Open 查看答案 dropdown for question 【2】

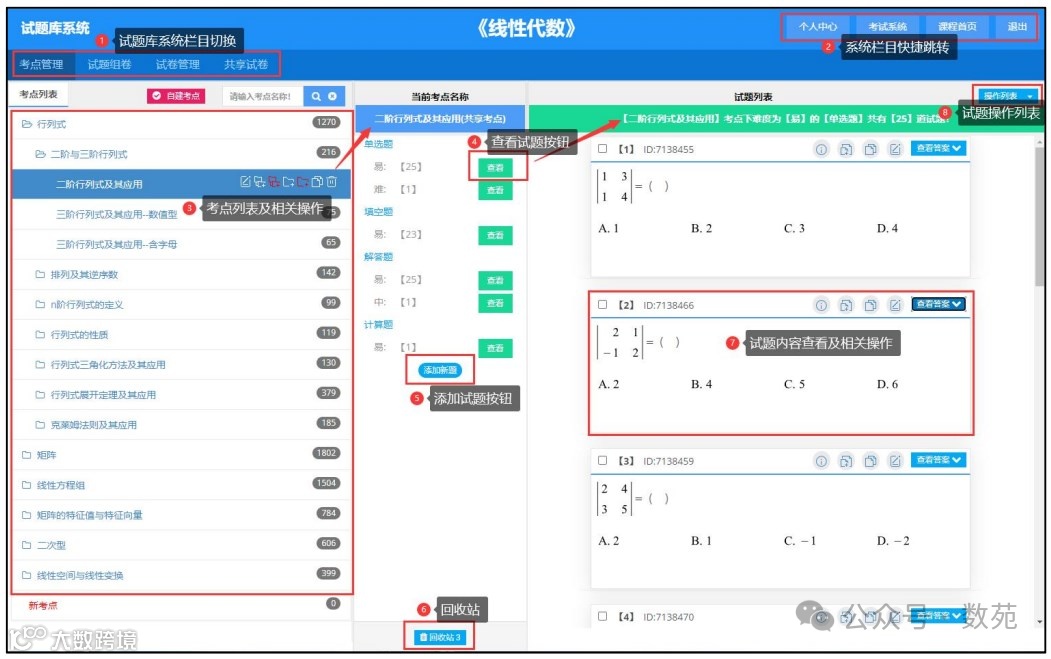coord(938,304)
